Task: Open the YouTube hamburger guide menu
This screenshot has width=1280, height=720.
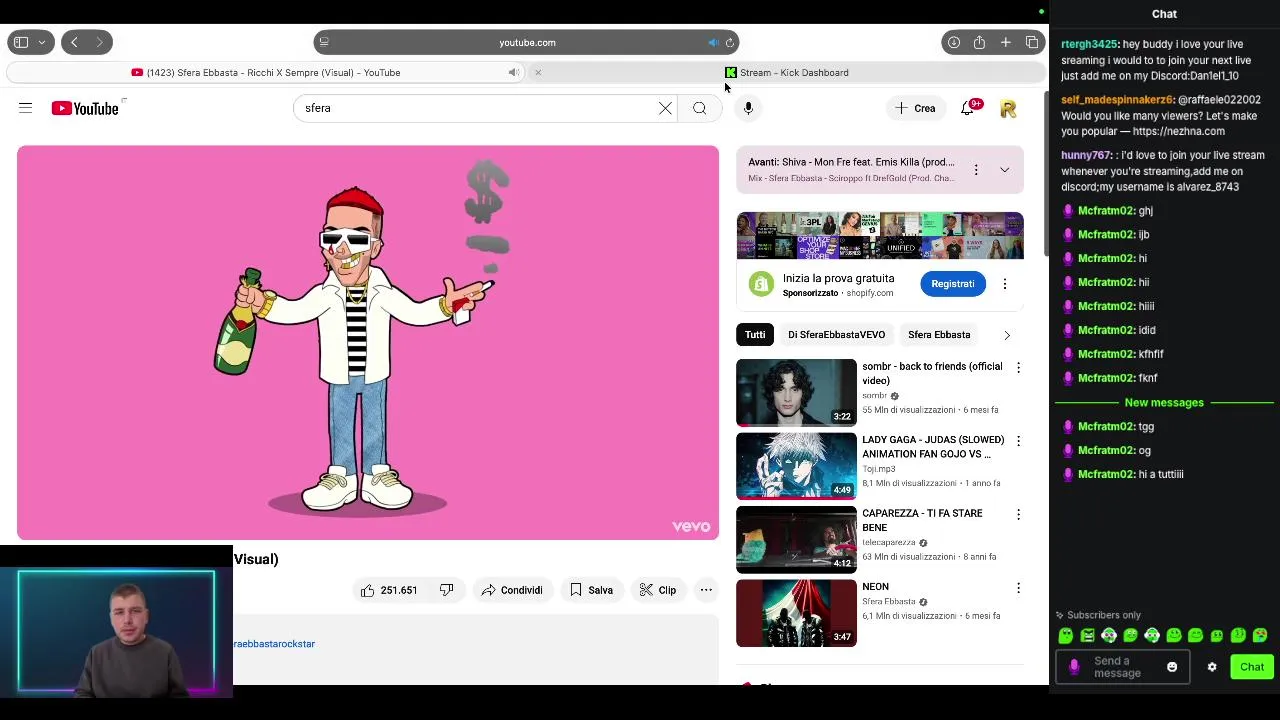Action: pos(25,108)
